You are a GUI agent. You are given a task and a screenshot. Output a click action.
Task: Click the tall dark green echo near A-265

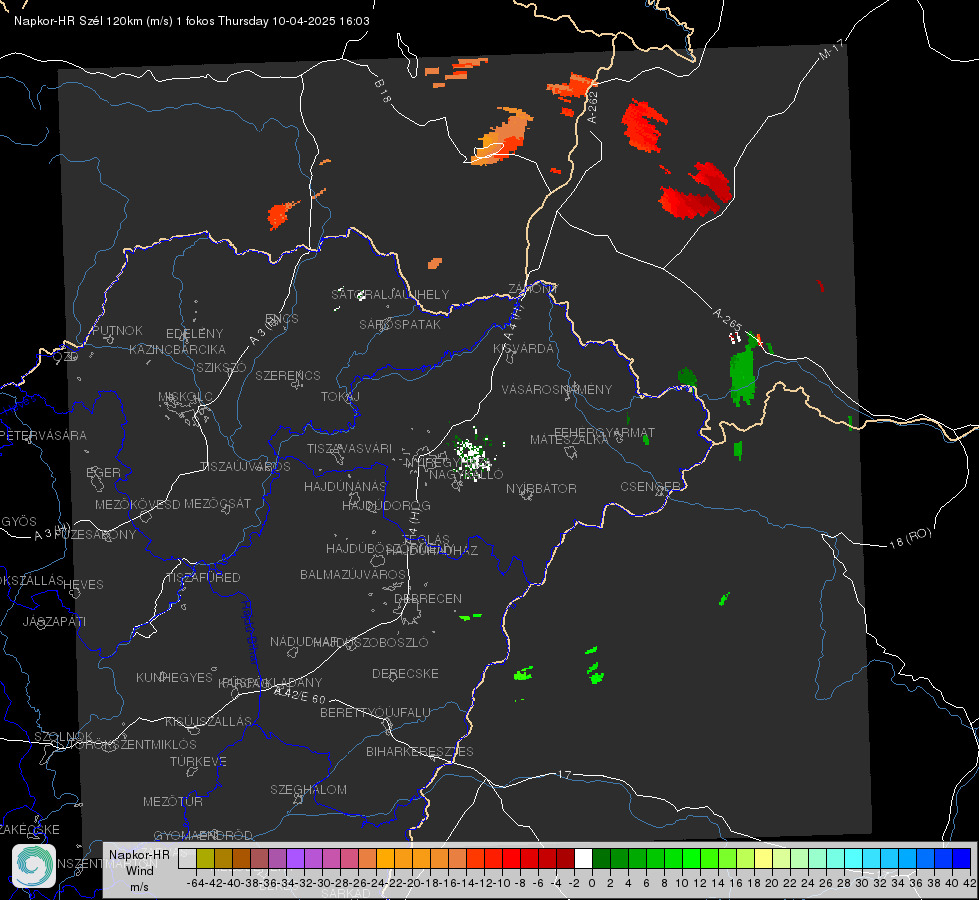[742, 376]
